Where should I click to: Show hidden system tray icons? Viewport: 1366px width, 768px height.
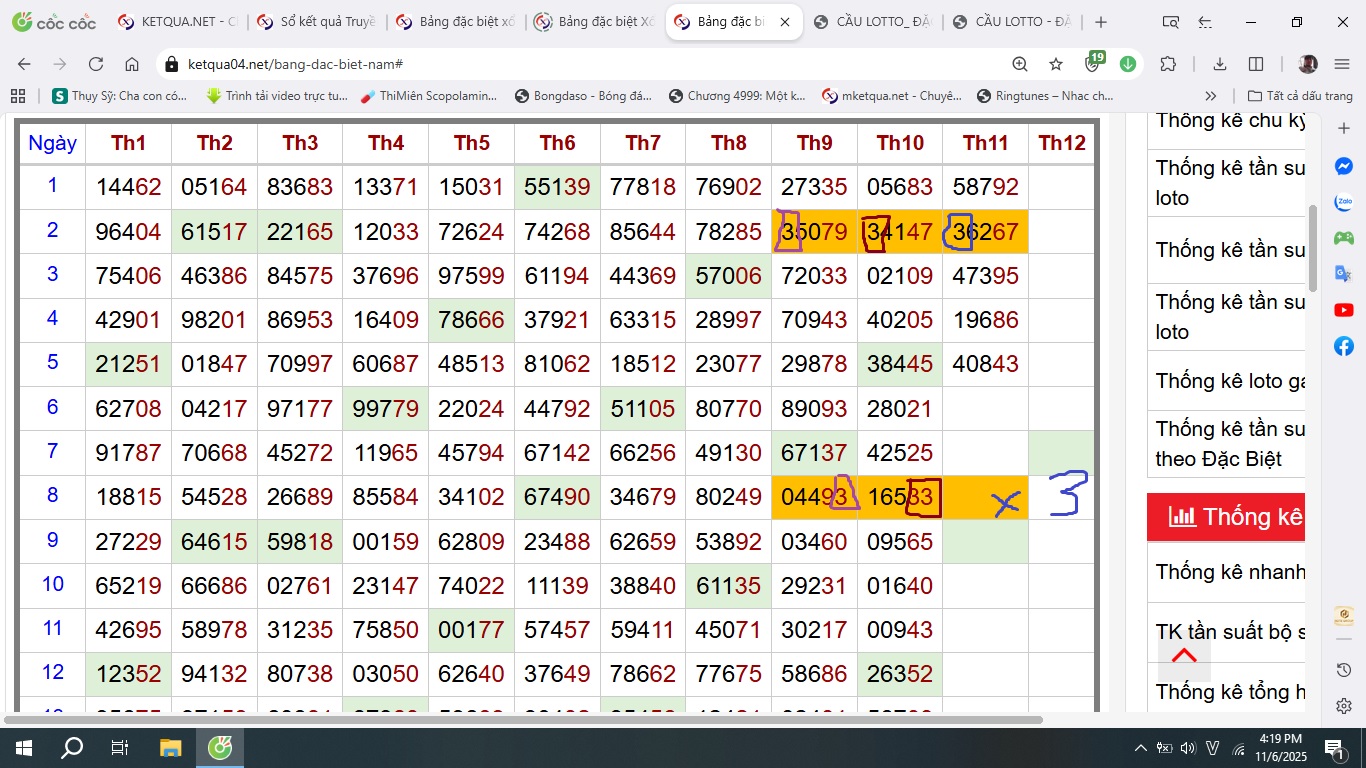1141,748
